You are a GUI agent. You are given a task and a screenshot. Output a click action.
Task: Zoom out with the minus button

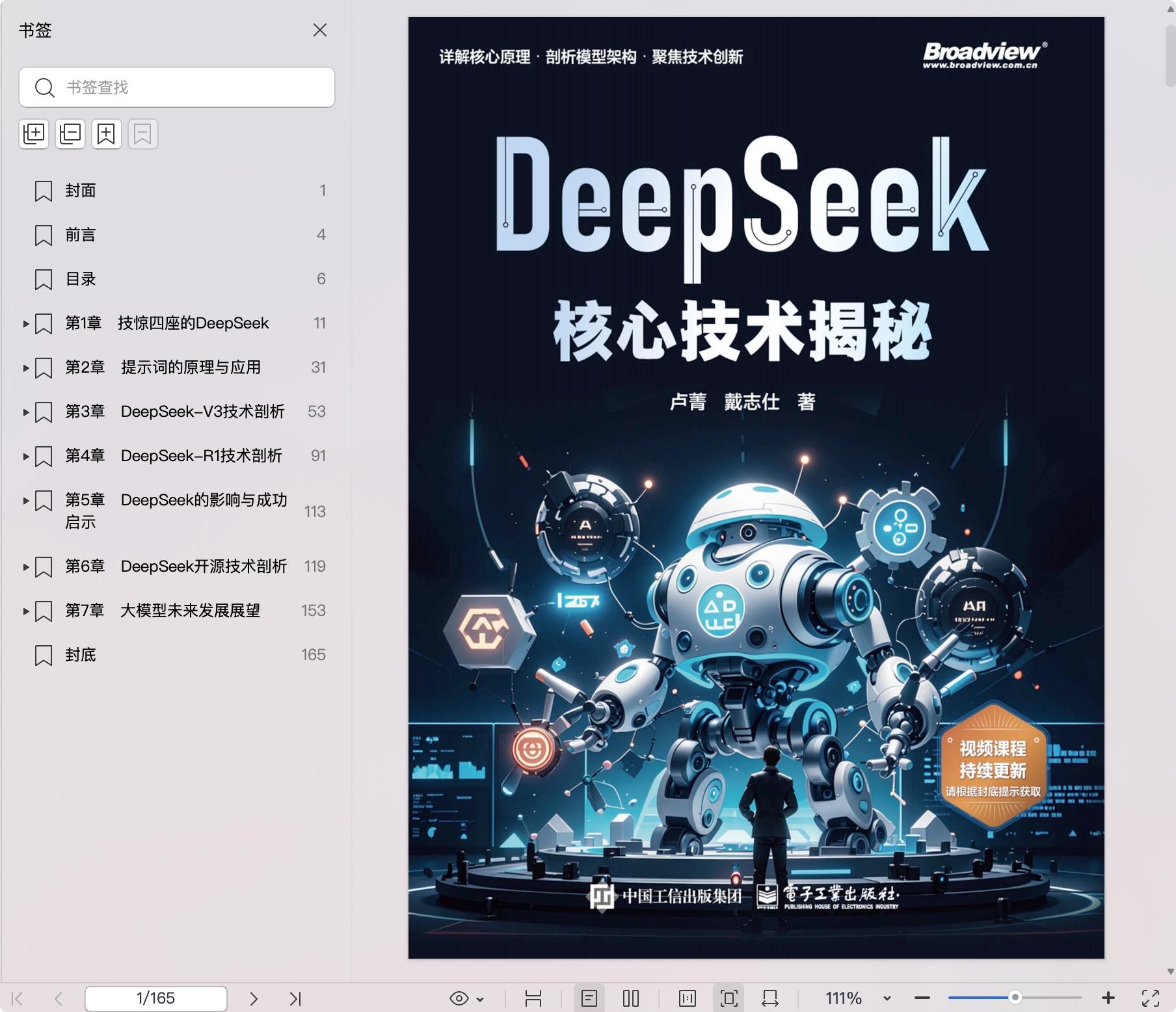pos(922,998)
